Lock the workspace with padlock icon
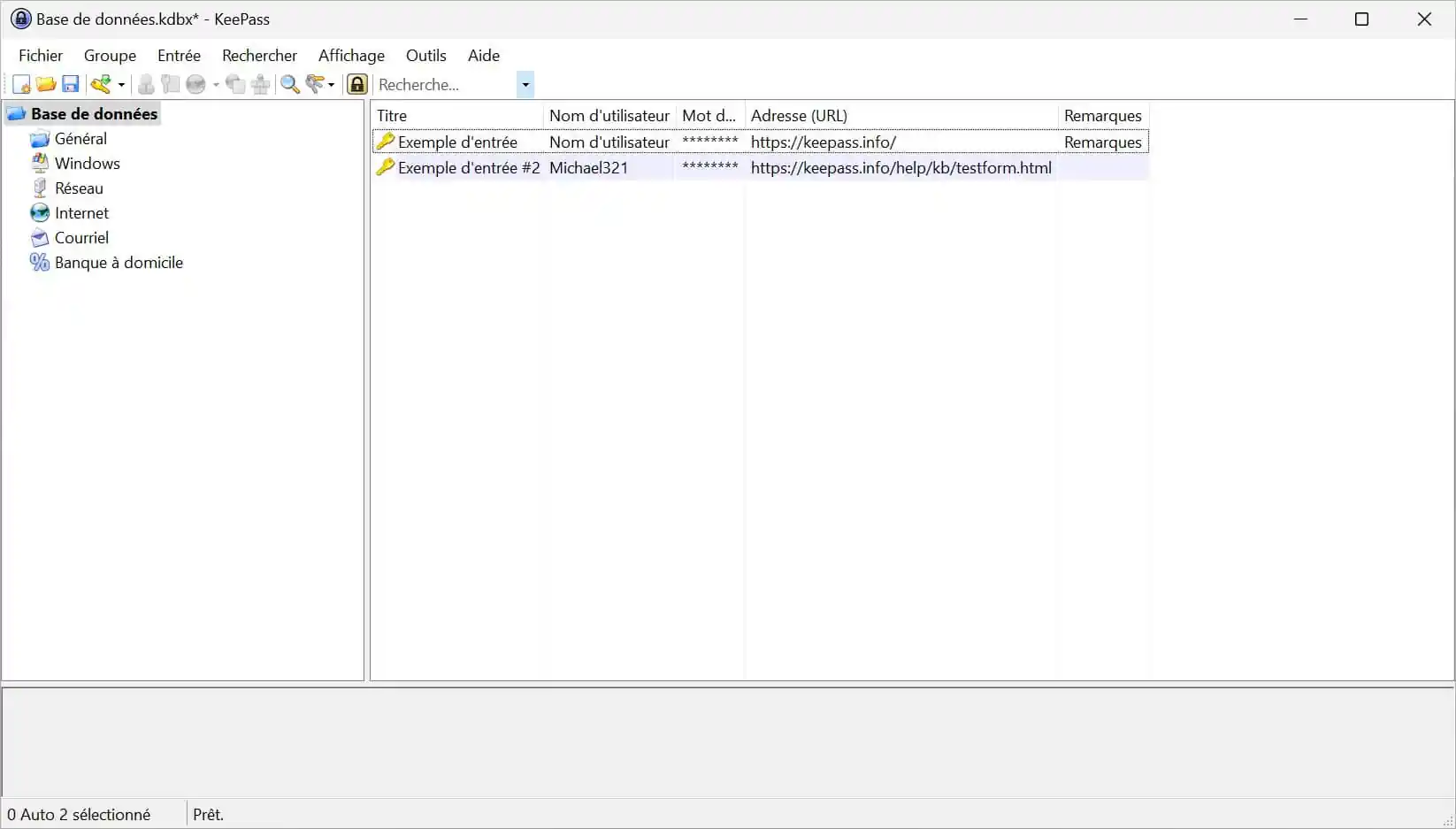This screenshot has width=1456, height=829. click(x=357, y=84)
